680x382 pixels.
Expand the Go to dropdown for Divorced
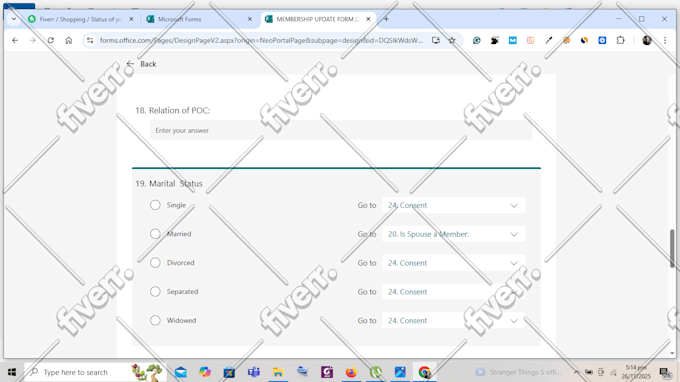[453, 263]
